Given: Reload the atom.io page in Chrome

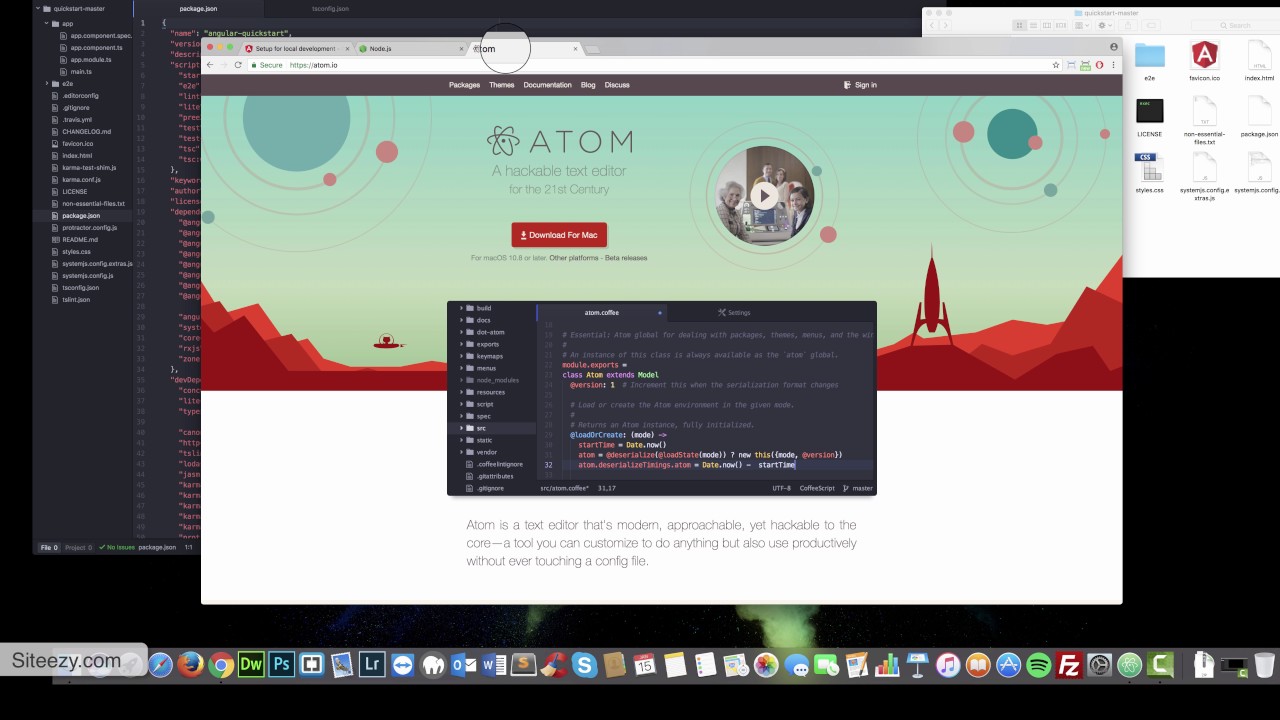Looking at the screenshot, I should click(238, 65).
